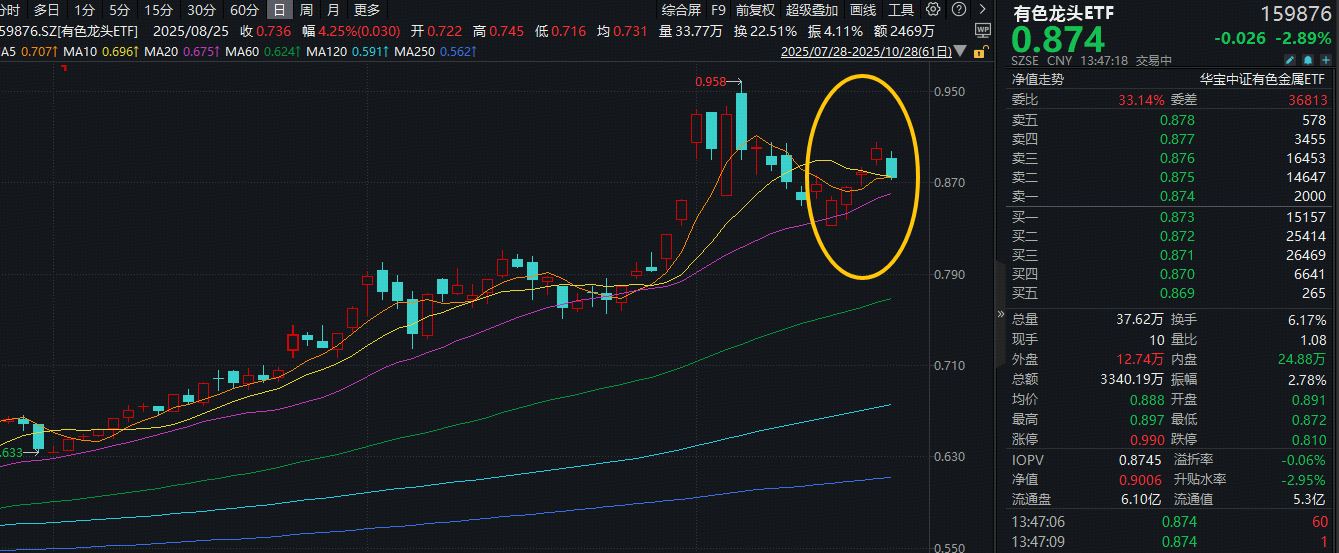1339x553 pixels.
Task: Open the 前复权 adjustment dropdown
Action: pos(755,10)
